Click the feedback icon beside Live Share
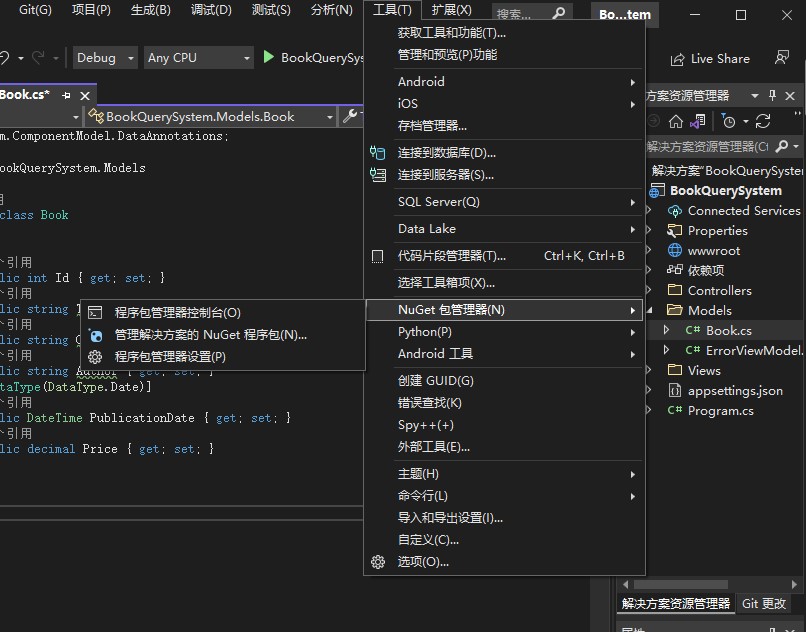 coord(782,58)
